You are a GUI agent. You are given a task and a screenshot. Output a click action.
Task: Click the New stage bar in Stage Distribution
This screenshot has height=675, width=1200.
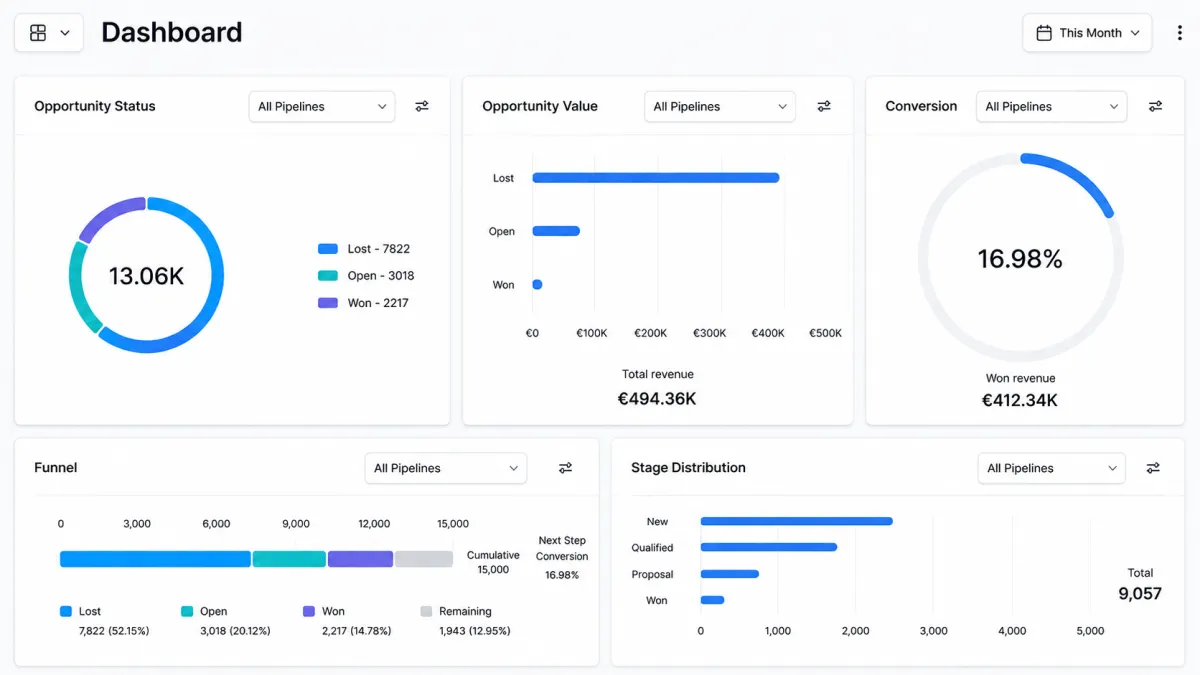796,521
